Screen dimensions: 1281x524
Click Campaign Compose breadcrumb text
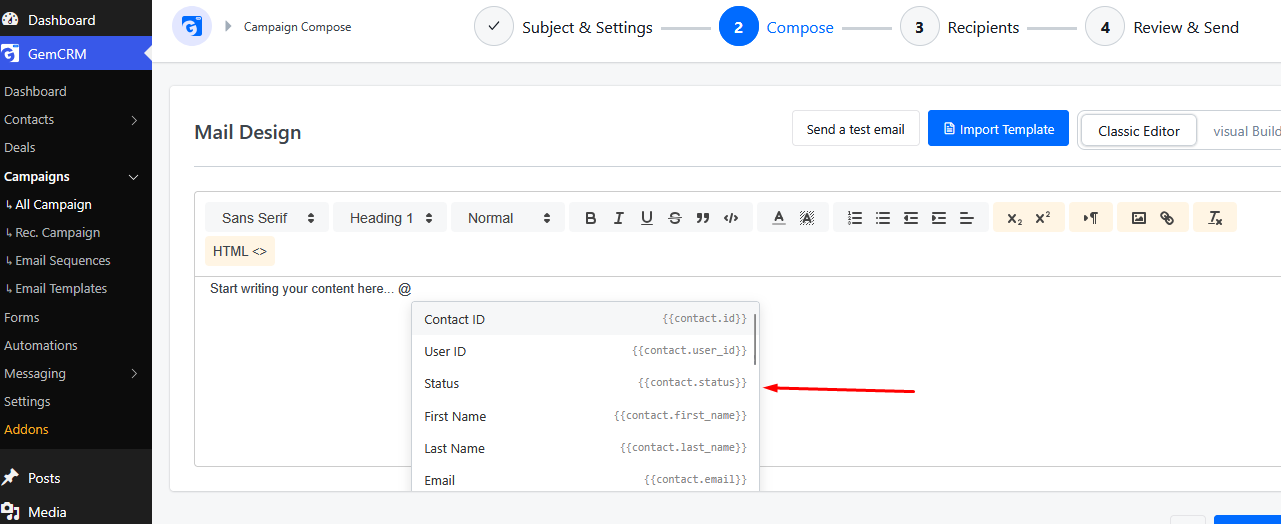pos(298,27)
